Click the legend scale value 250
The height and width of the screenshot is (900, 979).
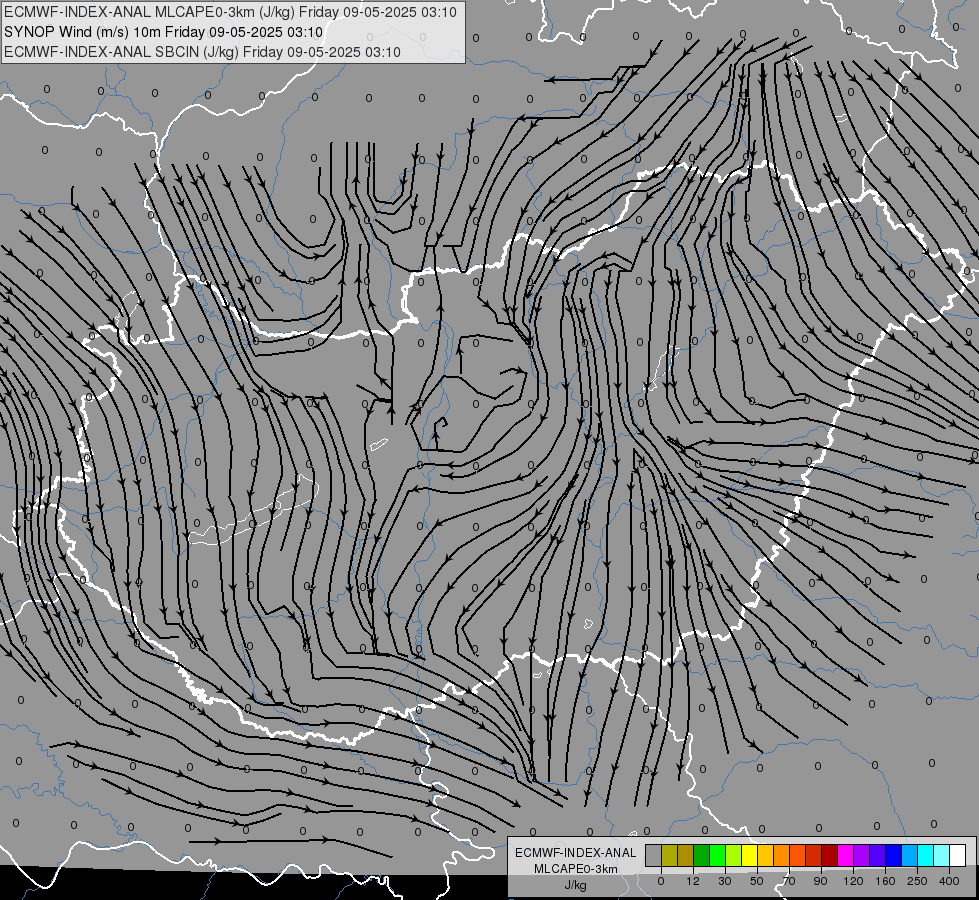coord(917,881)
